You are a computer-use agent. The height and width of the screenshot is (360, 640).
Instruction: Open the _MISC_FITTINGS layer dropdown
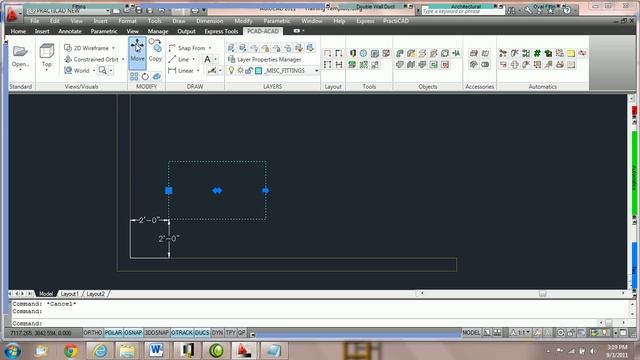(x=316, y=71)
